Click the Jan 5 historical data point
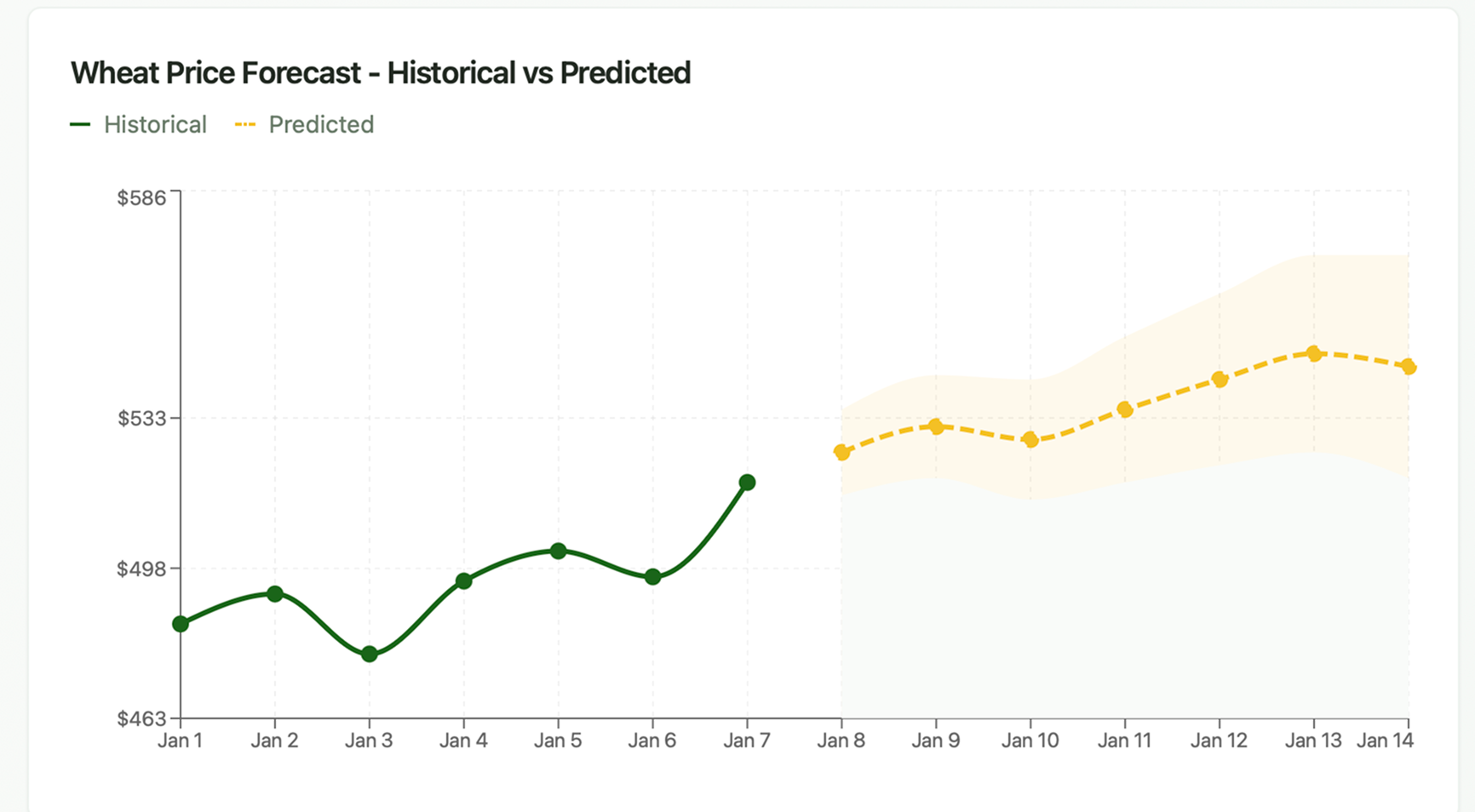Image resolution: width=1475 pixels, height=812 pixels. 559,552
